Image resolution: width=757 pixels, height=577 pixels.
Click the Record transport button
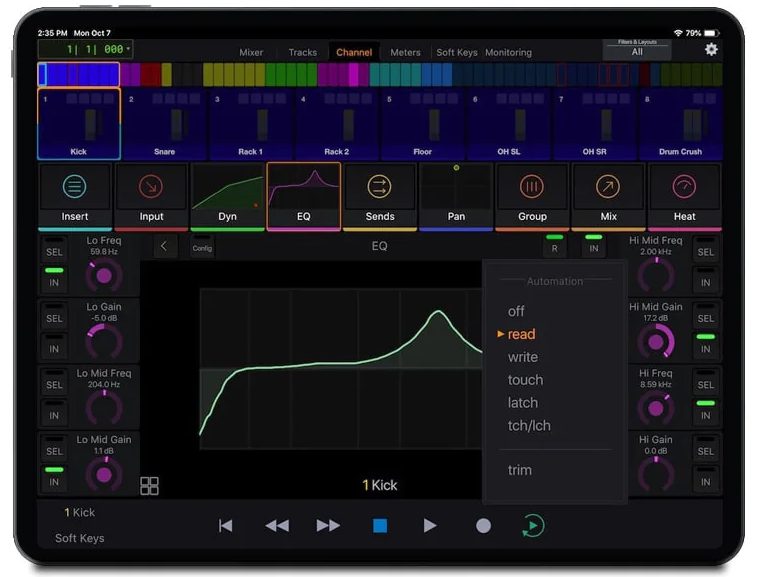click(483, 525)
